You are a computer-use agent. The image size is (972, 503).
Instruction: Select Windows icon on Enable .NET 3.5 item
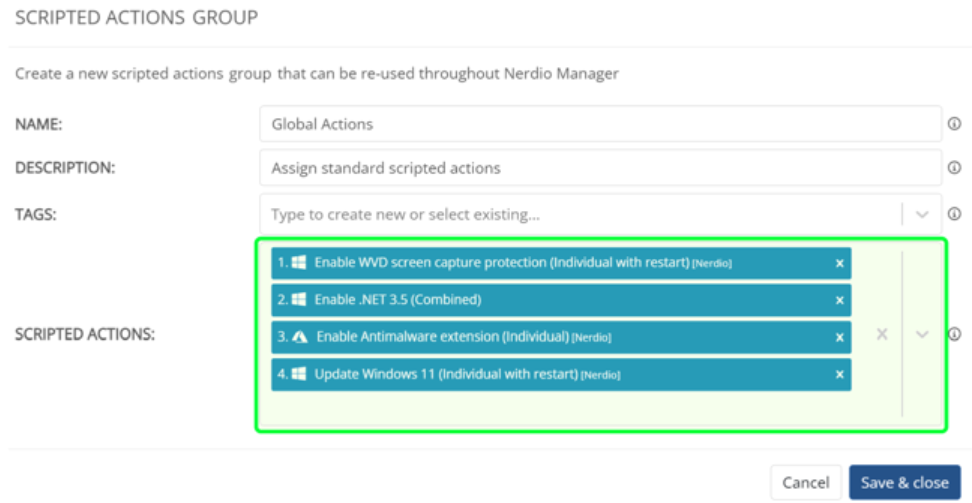[x=298, y=300]
